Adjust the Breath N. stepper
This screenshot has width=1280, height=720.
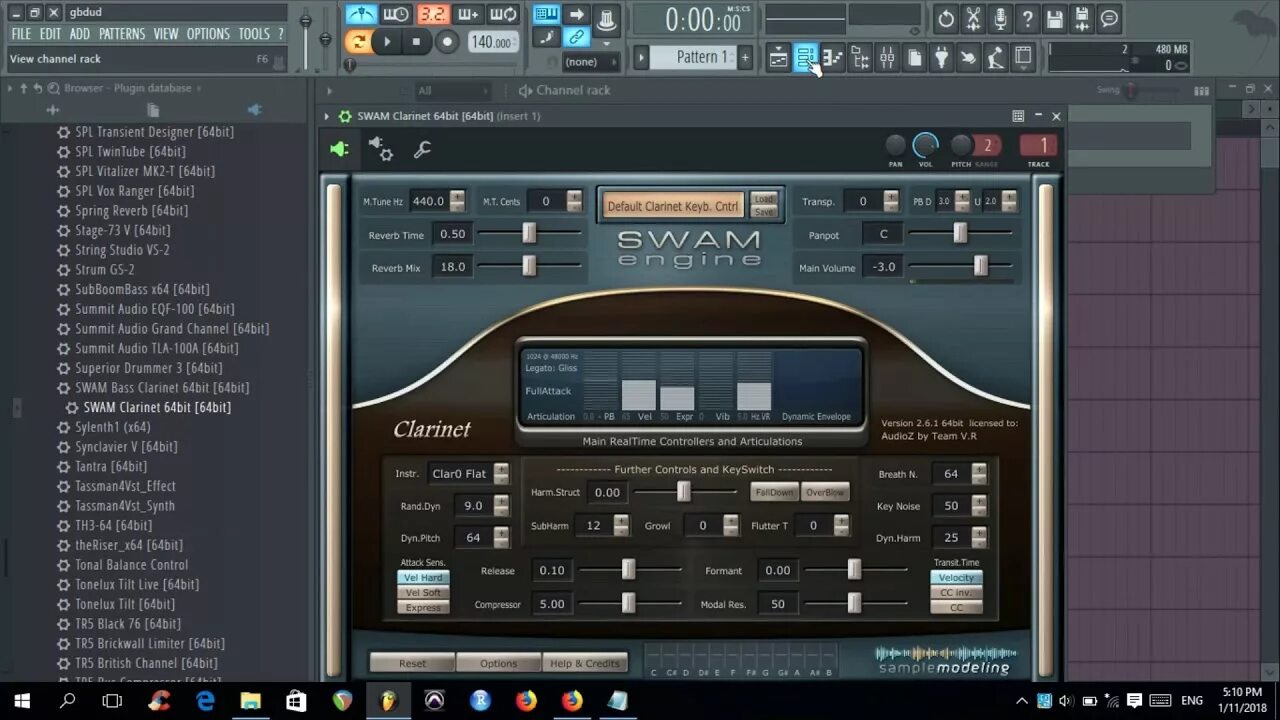pyautogui.click(x=979, y=473)
